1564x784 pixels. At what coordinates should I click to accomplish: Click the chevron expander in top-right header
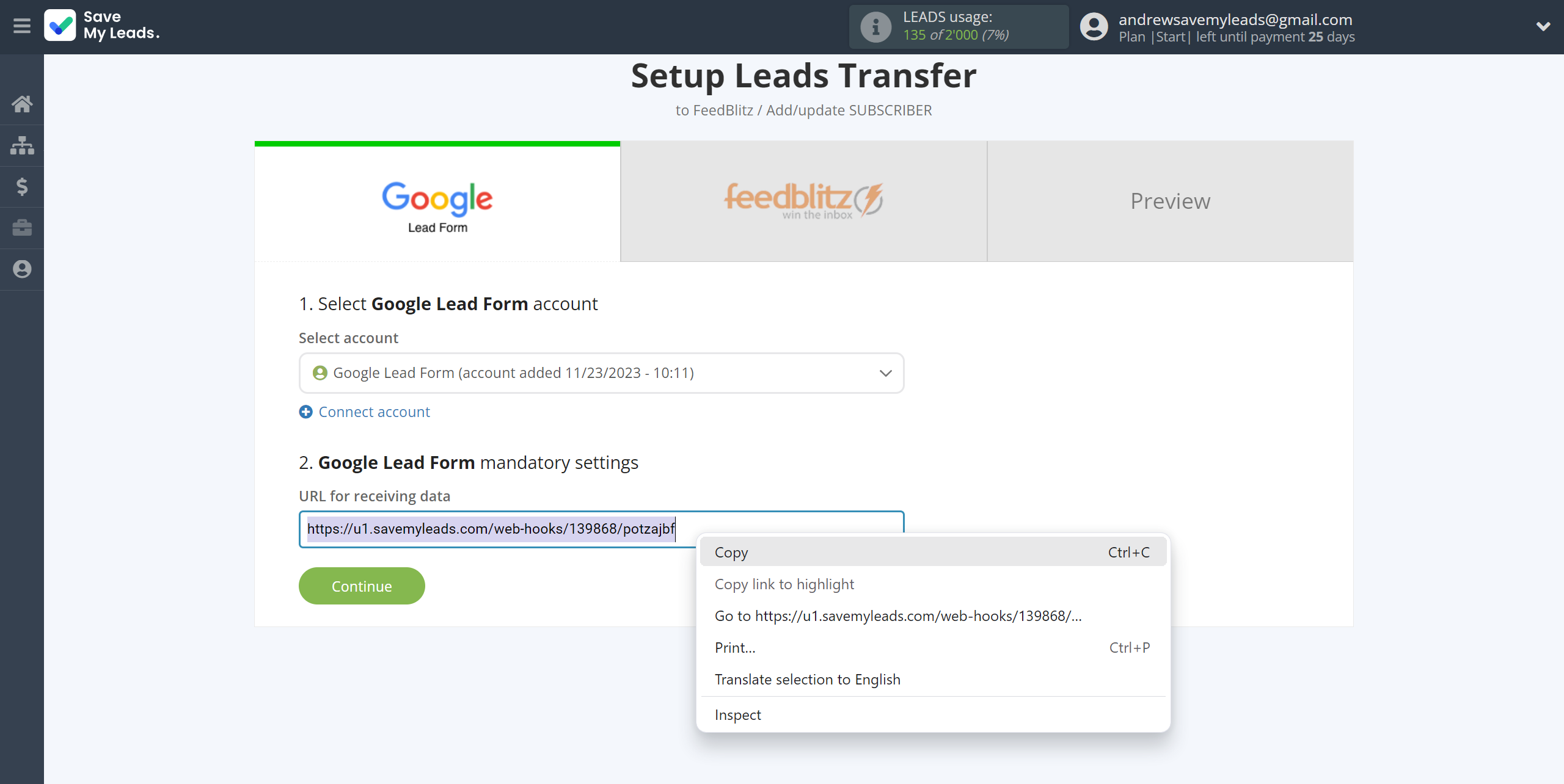click(1543, 27)
